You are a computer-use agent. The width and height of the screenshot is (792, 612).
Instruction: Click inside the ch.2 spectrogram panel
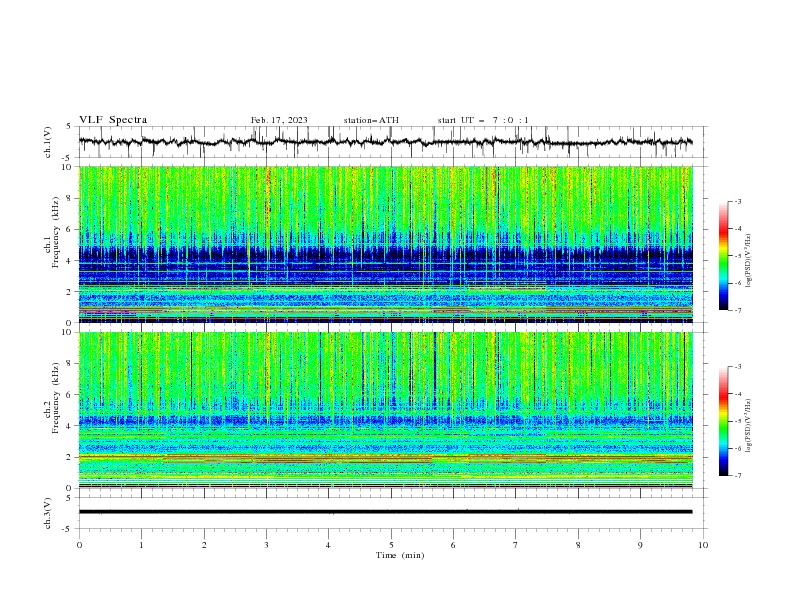[x=385, y=410]
